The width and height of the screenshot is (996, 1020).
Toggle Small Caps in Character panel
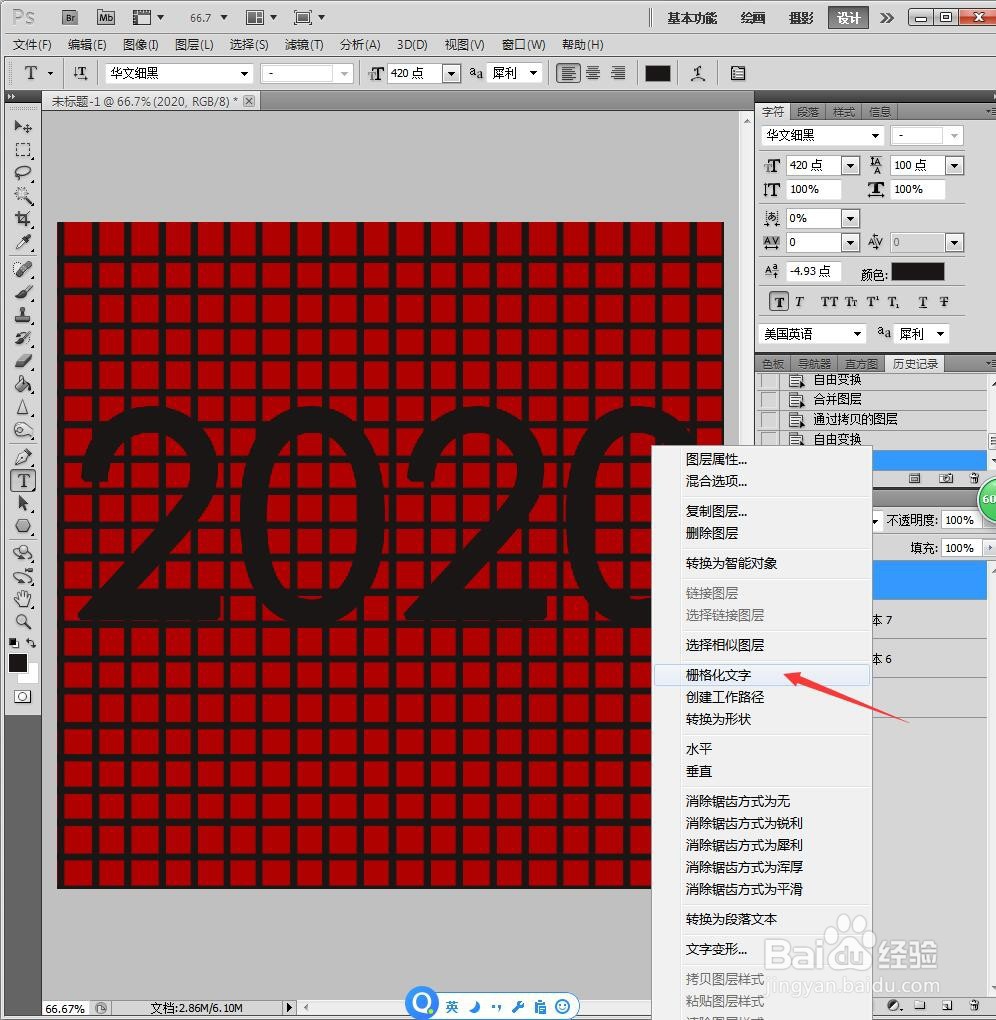point(852,302)
